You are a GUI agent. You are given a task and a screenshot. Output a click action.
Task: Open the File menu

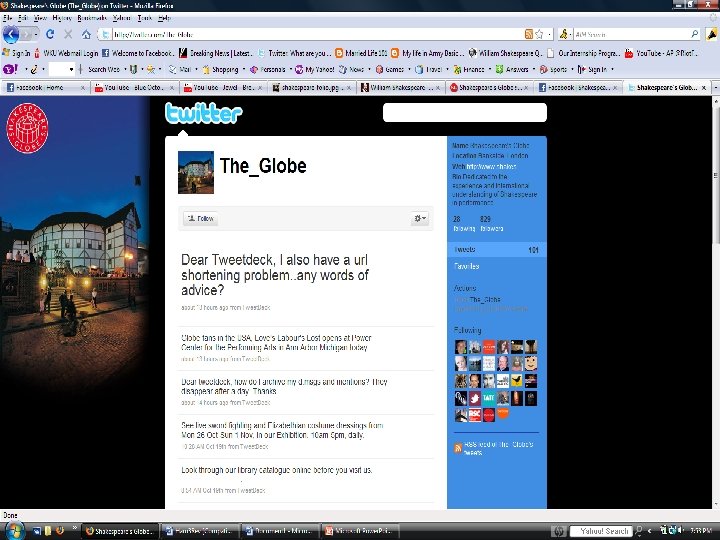click(x=7, y=18)
